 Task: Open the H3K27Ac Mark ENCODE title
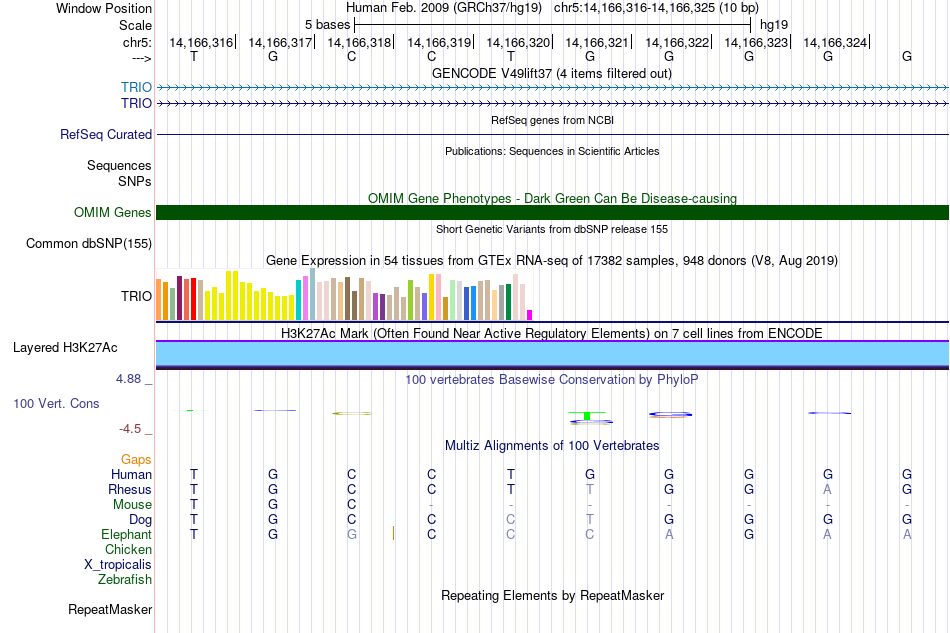point(552,333)
